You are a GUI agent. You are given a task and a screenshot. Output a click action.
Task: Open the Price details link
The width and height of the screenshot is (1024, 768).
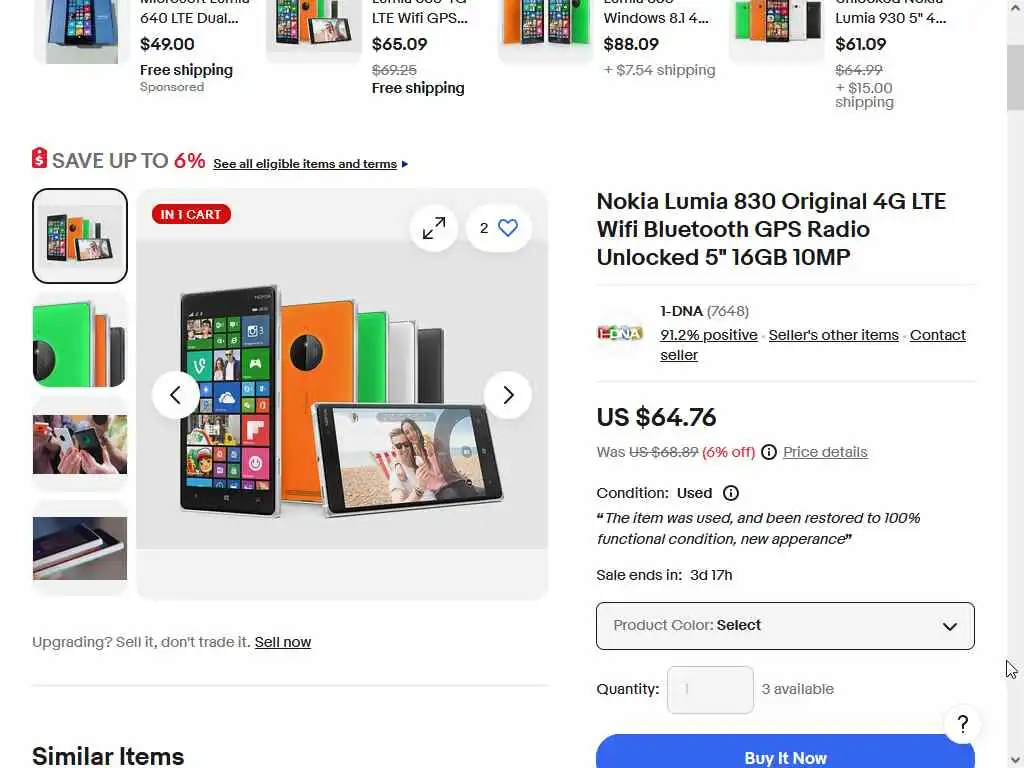point(825,452)
